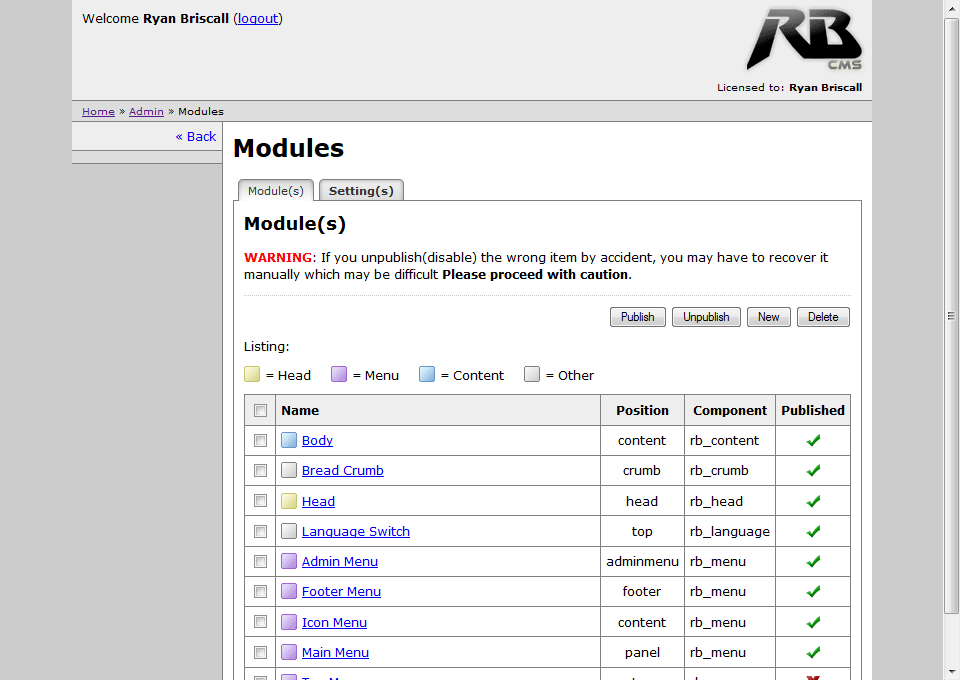Toggle published status of Main Menu

813,652
